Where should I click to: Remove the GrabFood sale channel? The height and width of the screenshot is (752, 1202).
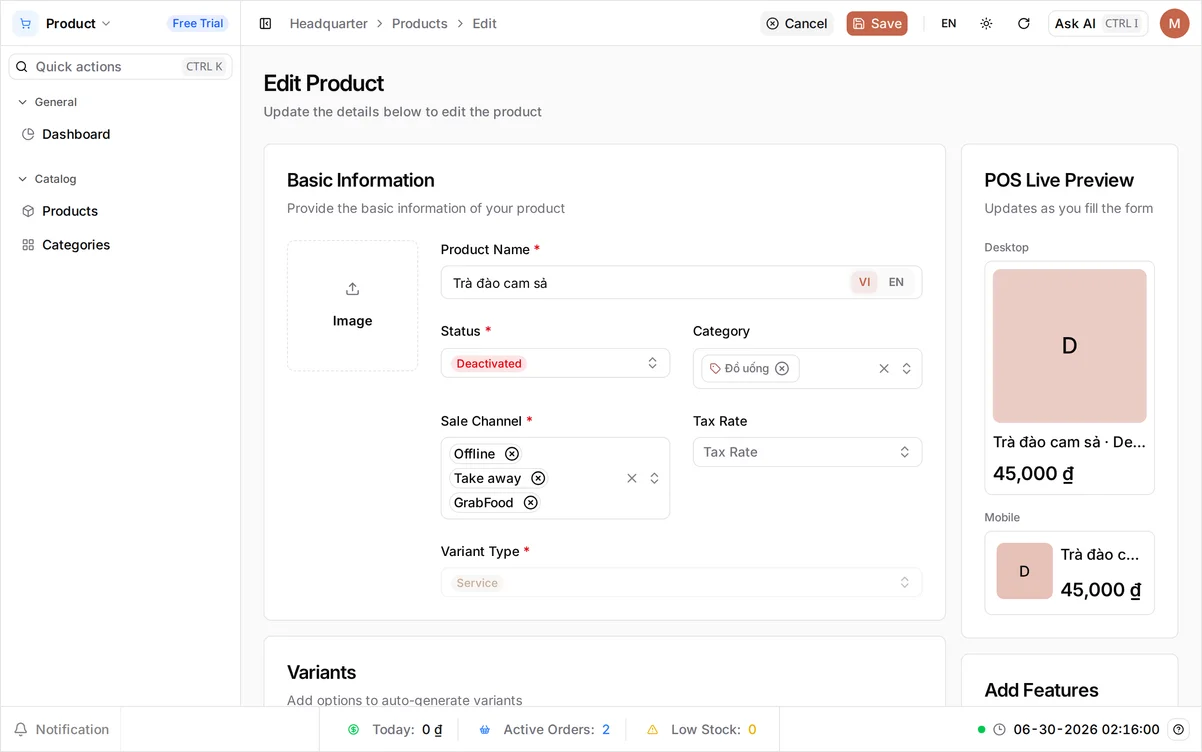[x=531, y=503]
